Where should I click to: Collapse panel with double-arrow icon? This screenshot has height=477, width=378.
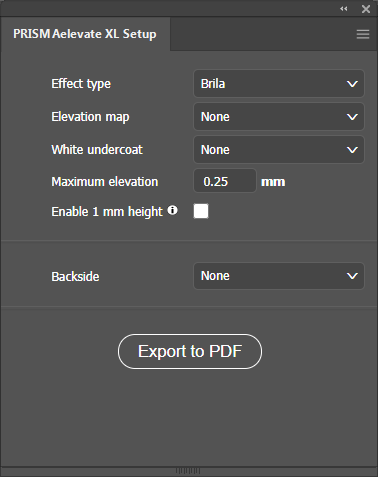(x=344, y=9)
